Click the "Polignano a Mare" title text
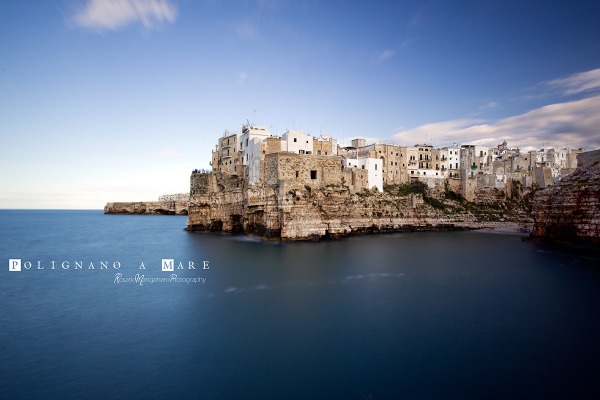The image size is (600, 400). (x=109, y=265)
